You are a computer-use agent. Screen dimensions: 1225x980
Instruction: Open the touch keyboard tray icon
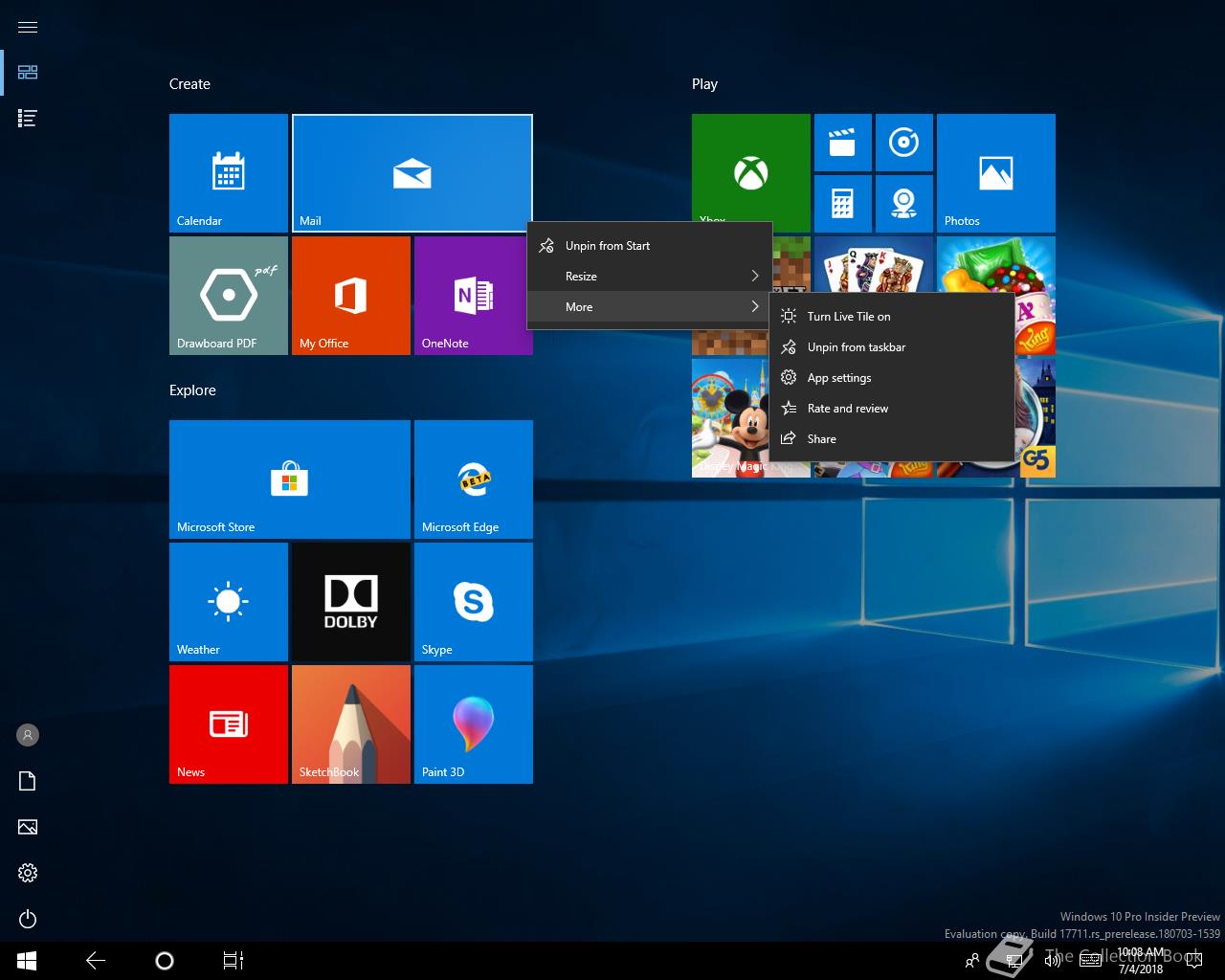pyautogui.click(x=1091, y=961)
